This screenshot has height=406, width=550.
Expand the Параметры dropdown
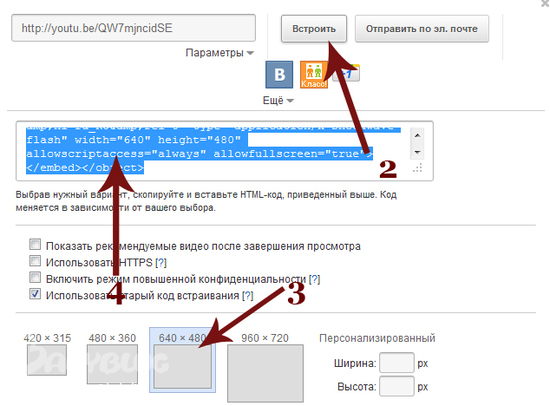220,53
